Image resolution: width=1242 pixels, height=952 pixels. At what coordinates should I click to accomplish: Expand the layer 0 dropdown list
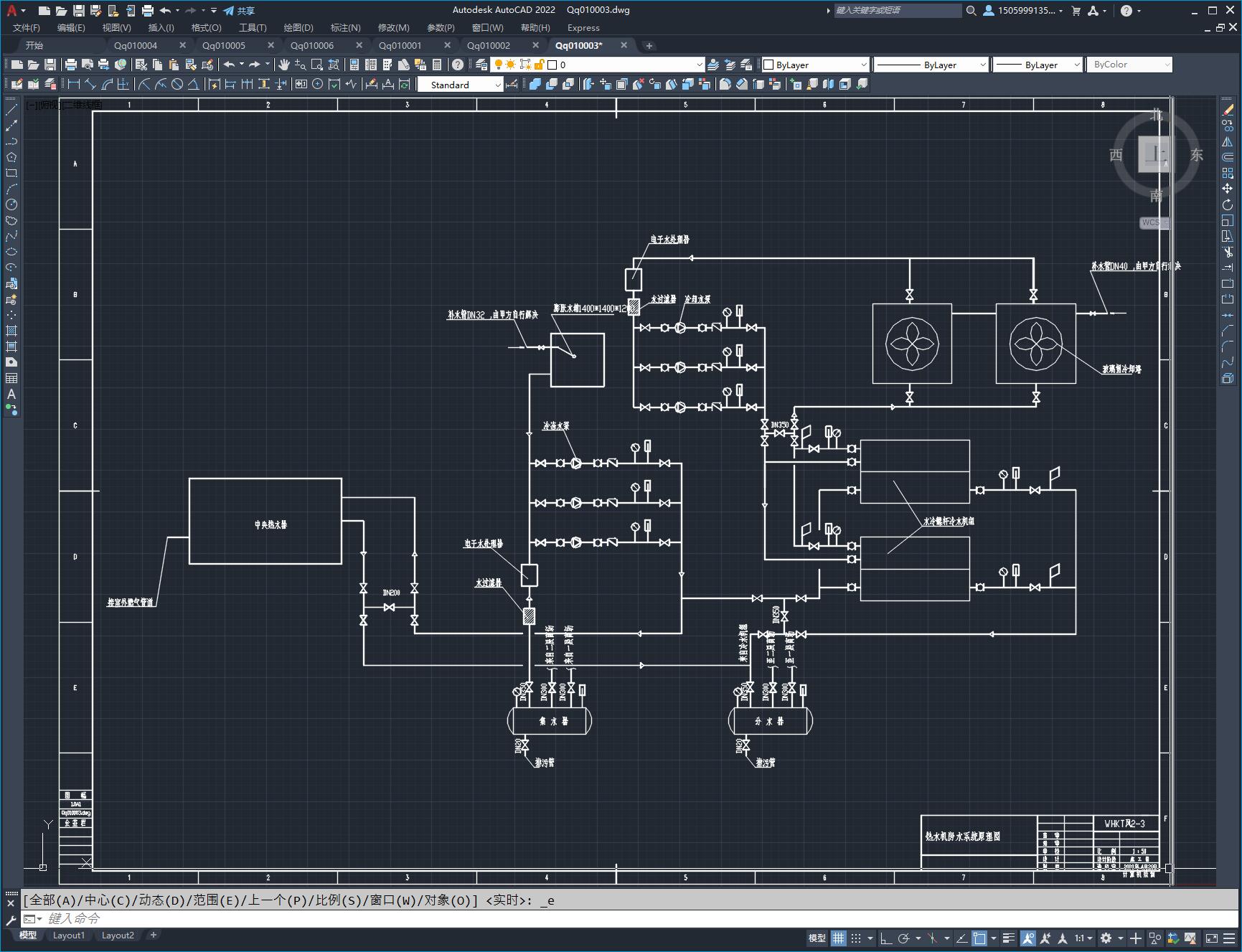[700, 65]
